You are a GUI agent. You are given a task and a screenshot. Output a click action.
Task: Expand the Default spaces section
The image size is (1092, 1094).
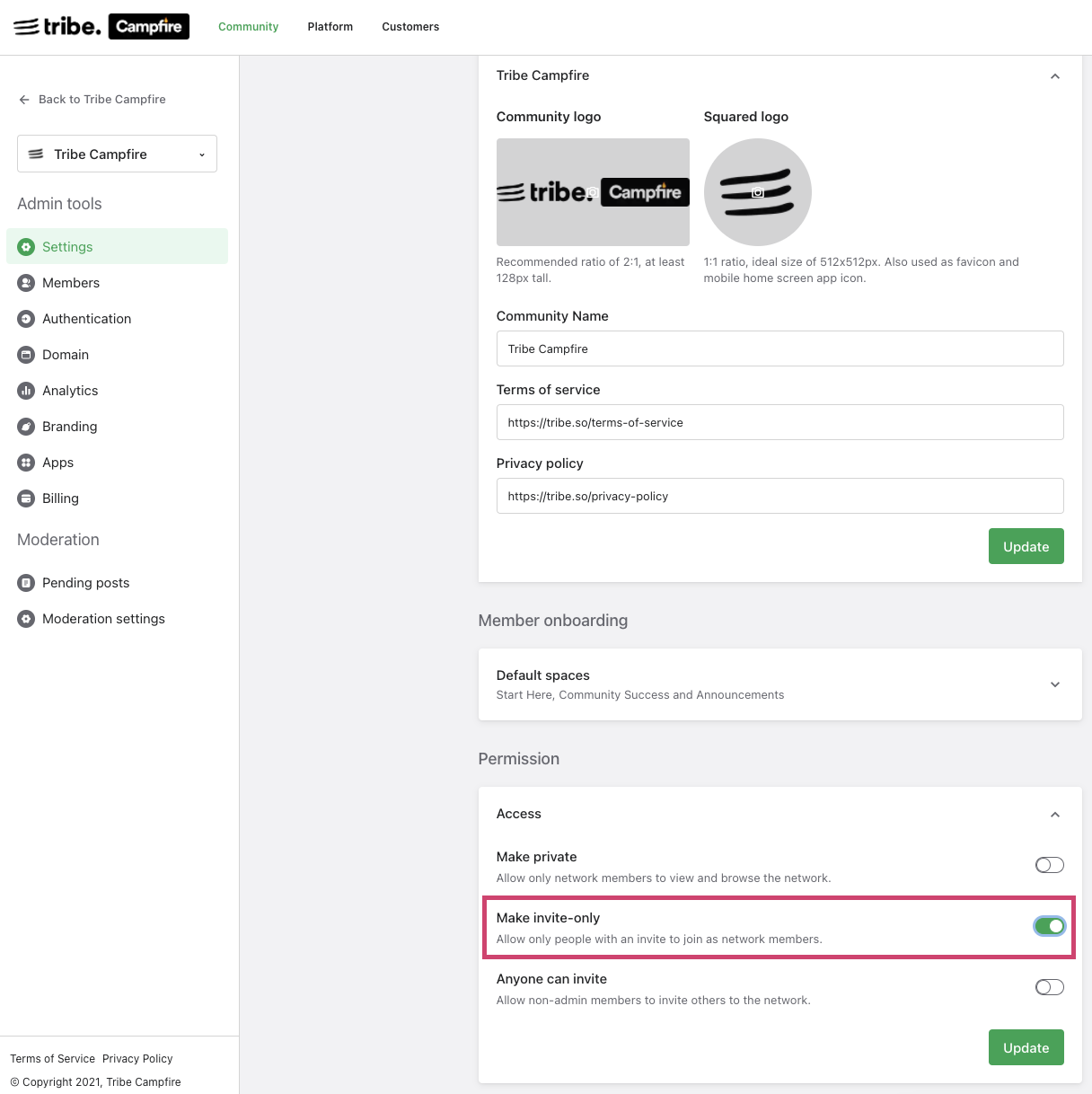coord(1055,684)
